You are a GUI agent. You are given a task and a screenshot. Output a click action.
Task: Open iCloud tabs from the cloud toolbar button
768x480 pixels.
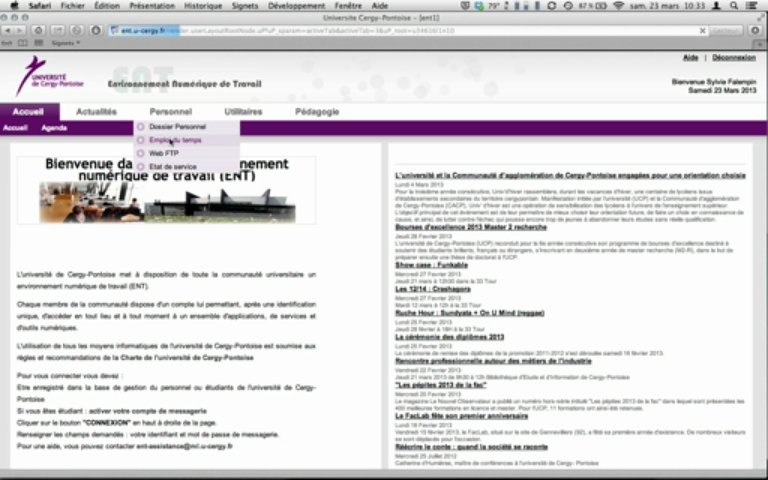pos(38,30)
